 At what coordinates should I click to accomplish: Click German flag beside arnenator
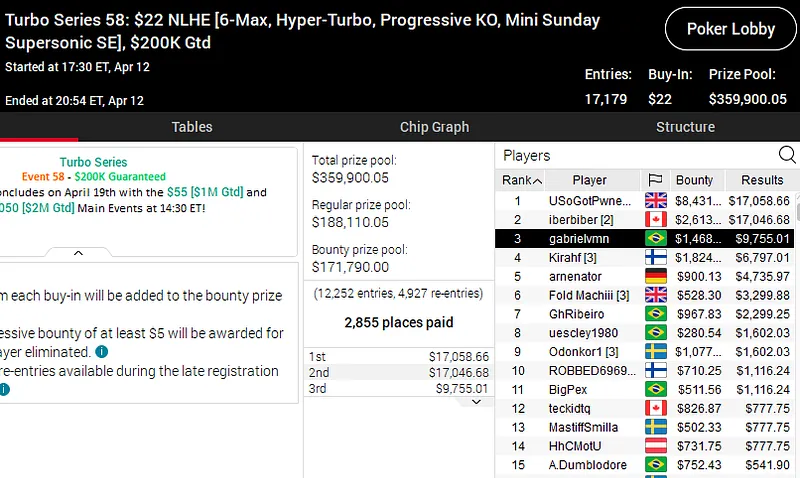(x=656, y=276)
